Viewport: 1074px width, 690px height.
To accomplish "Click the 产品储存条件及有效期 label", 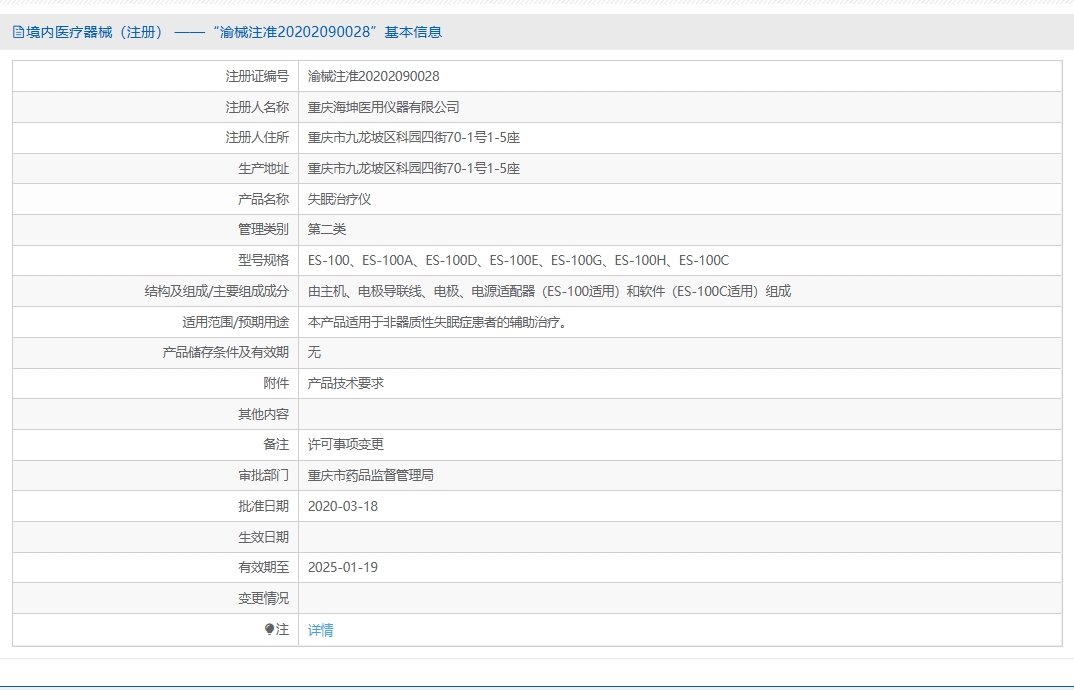I will (x=226, y=352).
